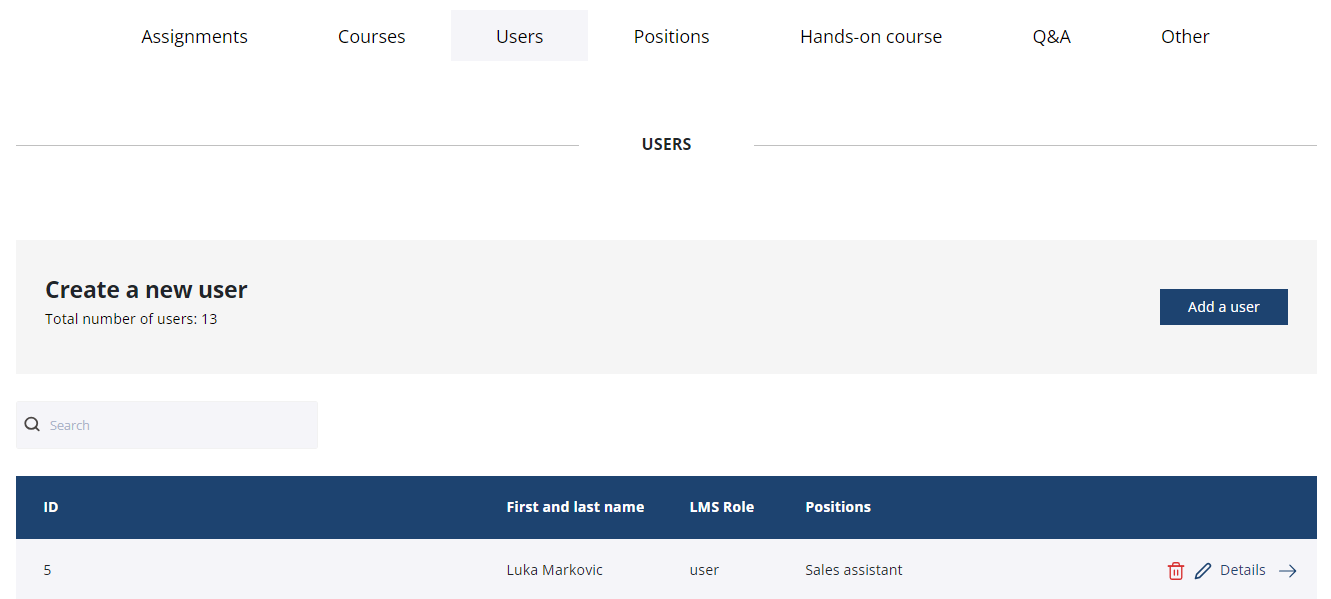Viewport: 1331px width, 599px height.
Task: Select the Users tab
Action: [519, 37]
